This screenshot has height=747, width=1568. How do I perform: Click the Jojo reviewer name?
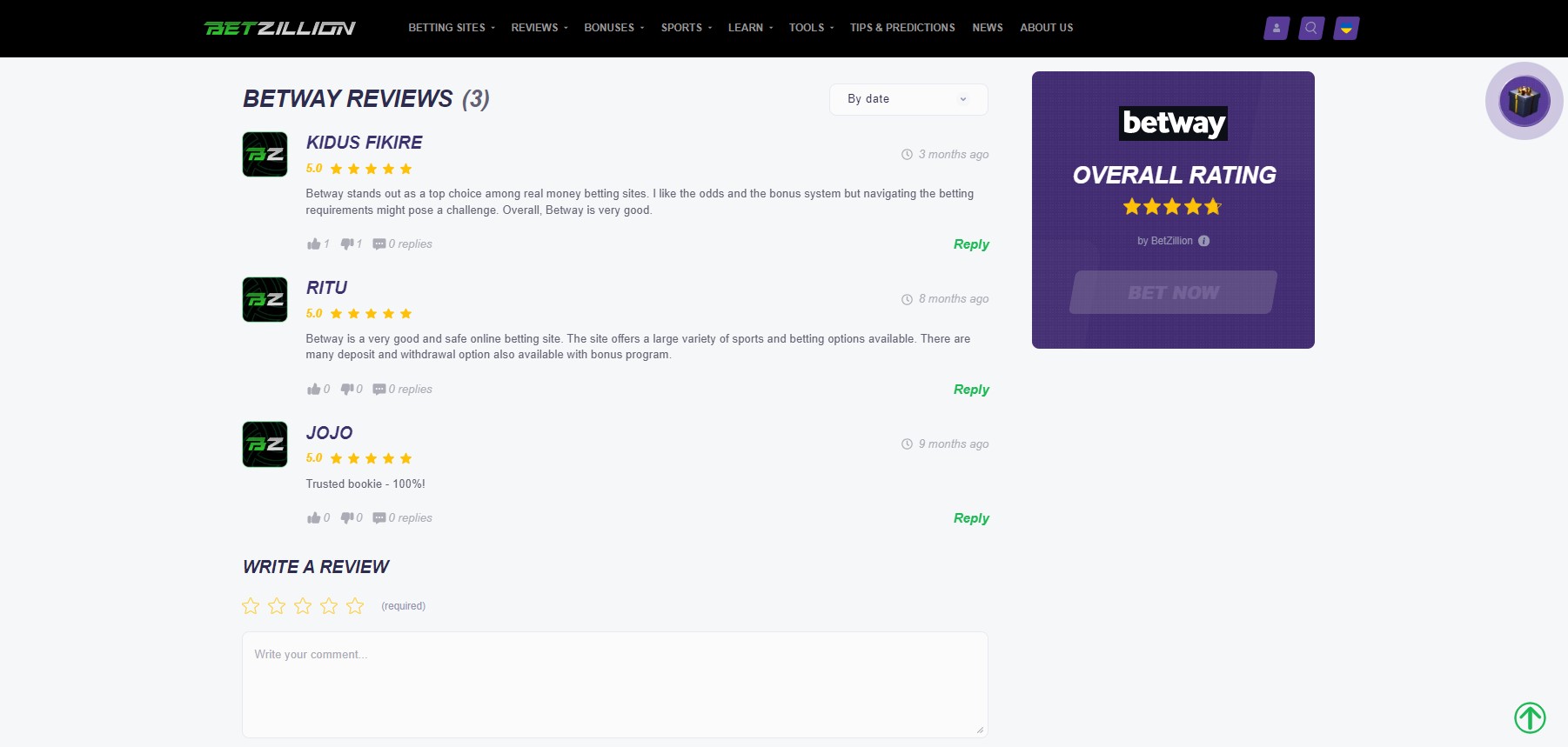pyautogui.click(x=329, y=433)
